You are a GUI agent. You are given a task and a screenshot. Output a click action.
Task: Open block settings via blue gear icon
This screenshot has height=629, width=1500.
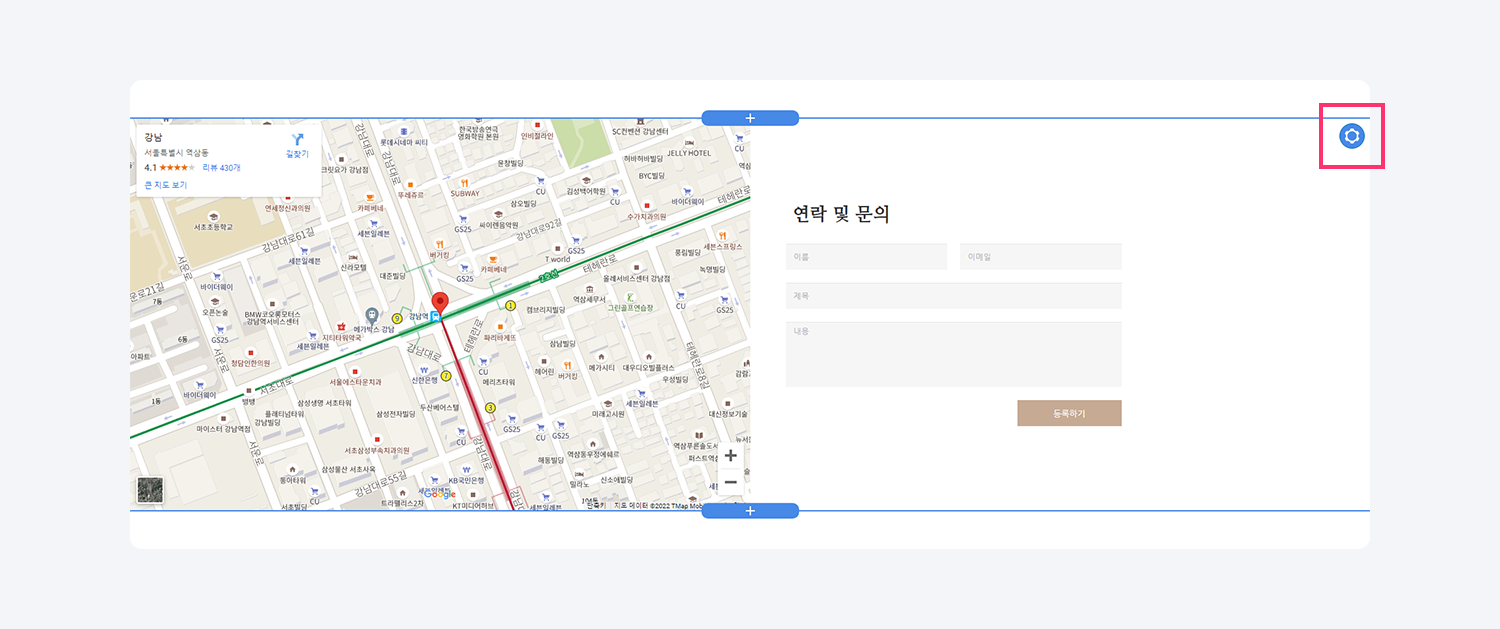[1351, 136]
